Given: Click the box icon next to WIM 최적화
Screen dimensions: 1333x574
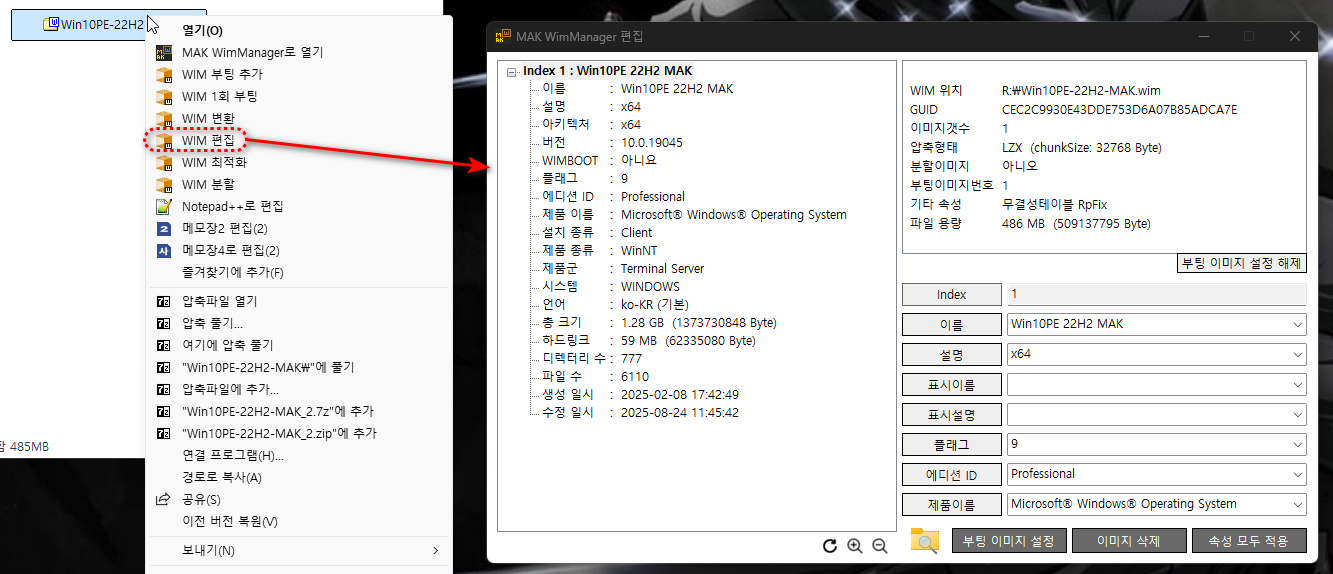Looking at the screenshot, I should pyautogui.click(x=164, y=162).
